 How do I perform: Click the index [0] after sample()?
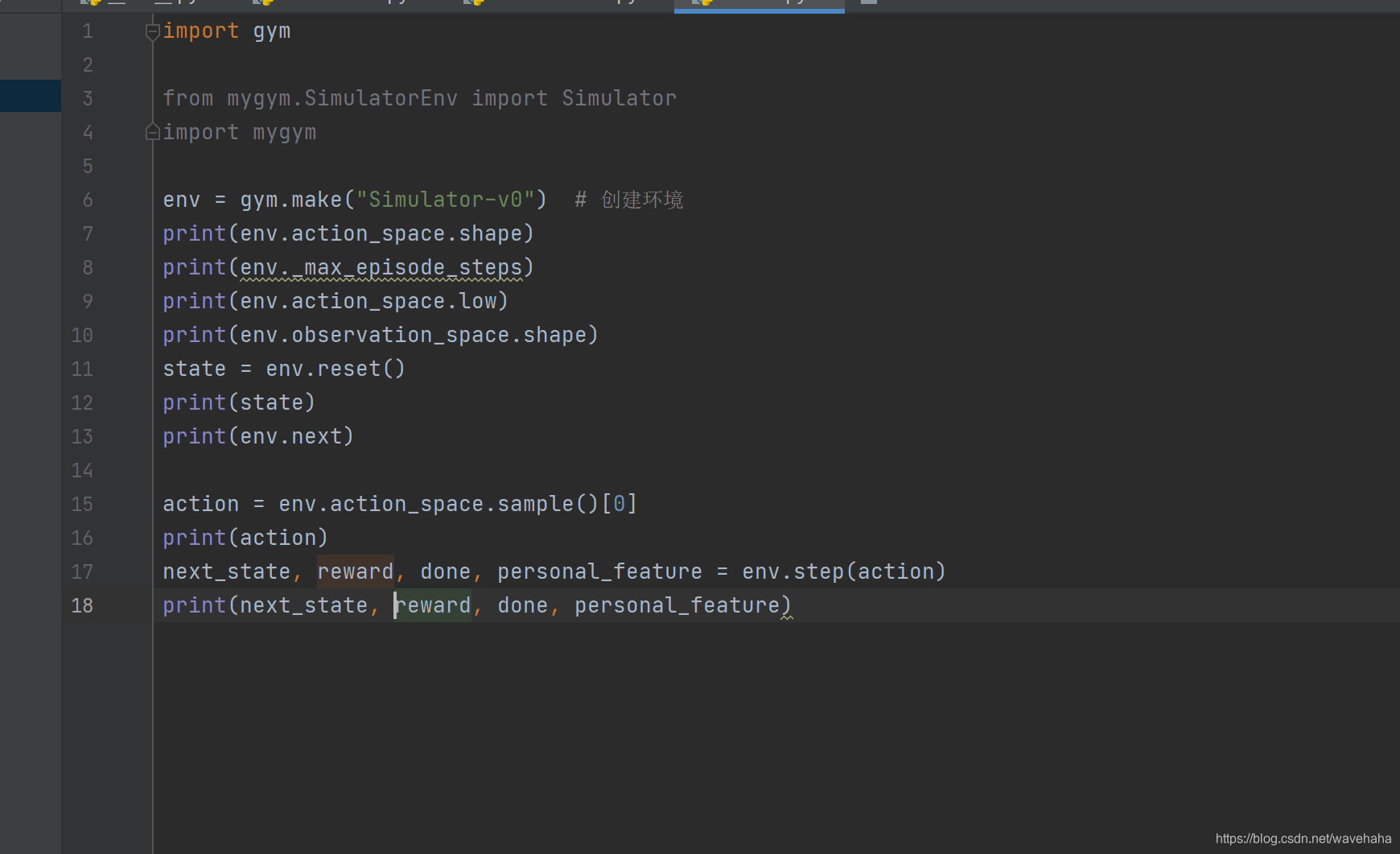(619, 504)
